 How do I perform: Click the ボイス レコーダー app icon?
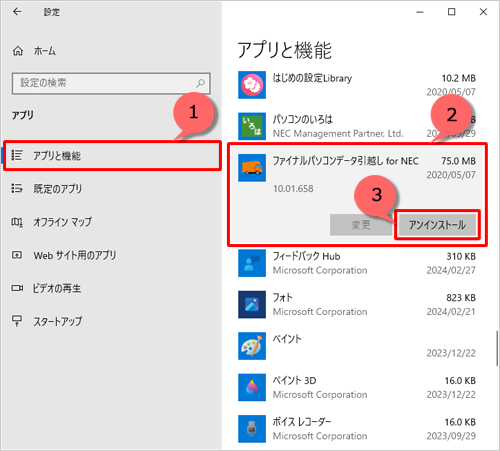click(252, 429)
